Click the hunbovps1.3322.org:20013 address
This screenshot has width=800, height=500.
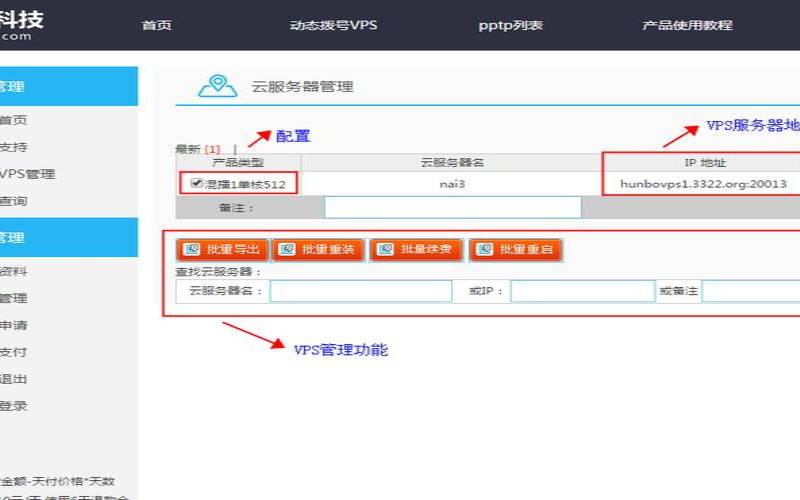tap(704, 184)
